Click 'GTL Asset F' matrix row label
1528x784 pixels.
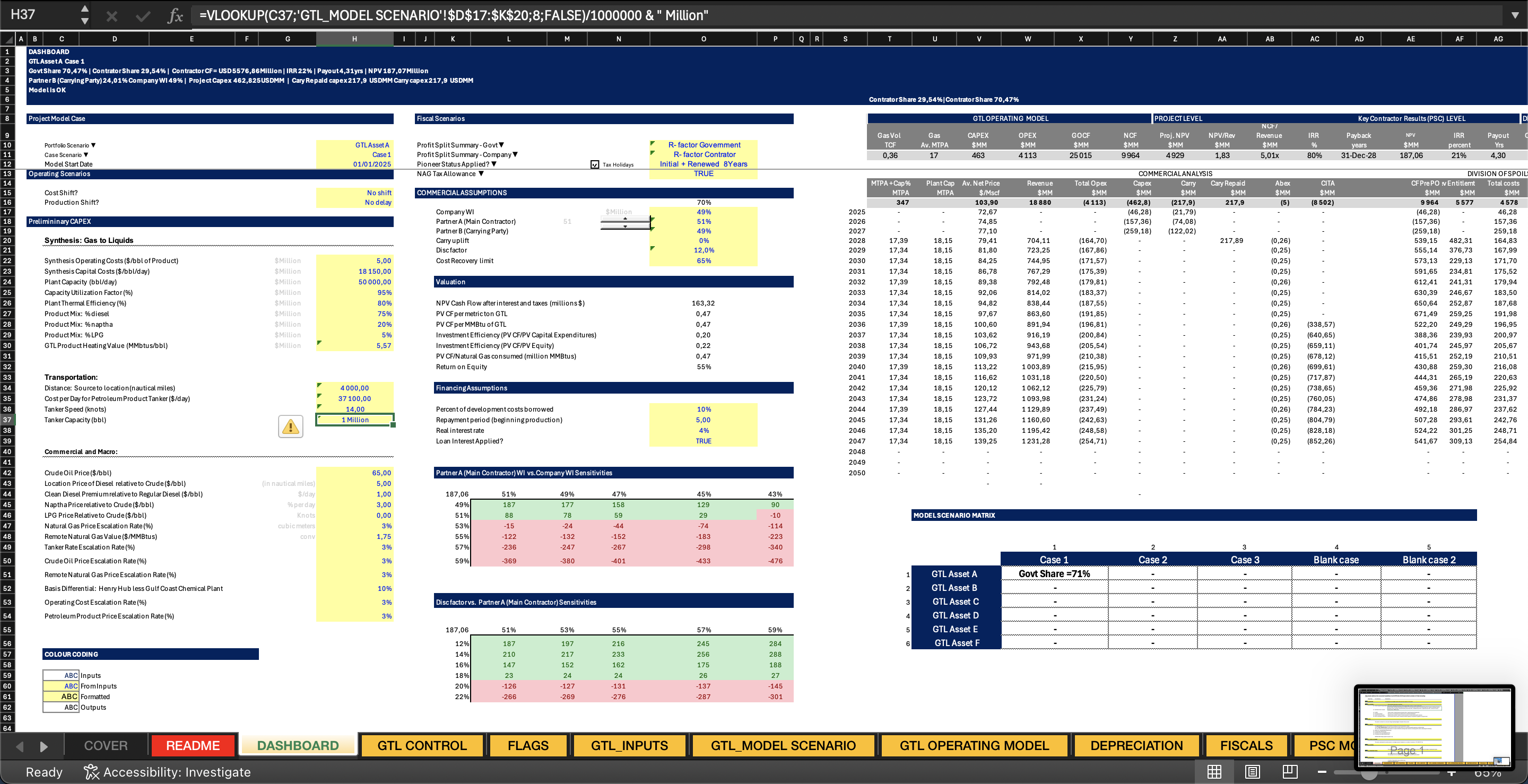click(x=956, y=643)
